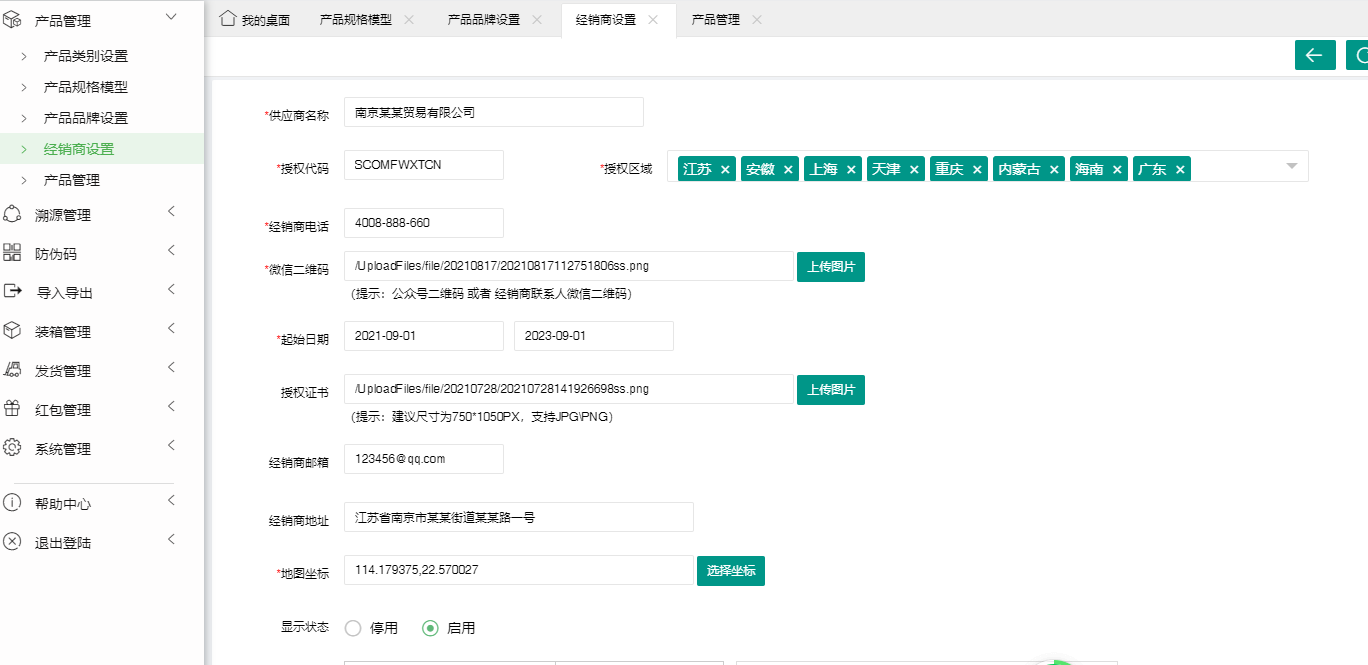Remove the 江苏 region tag

pyautogui.click(x=725, y=170)
